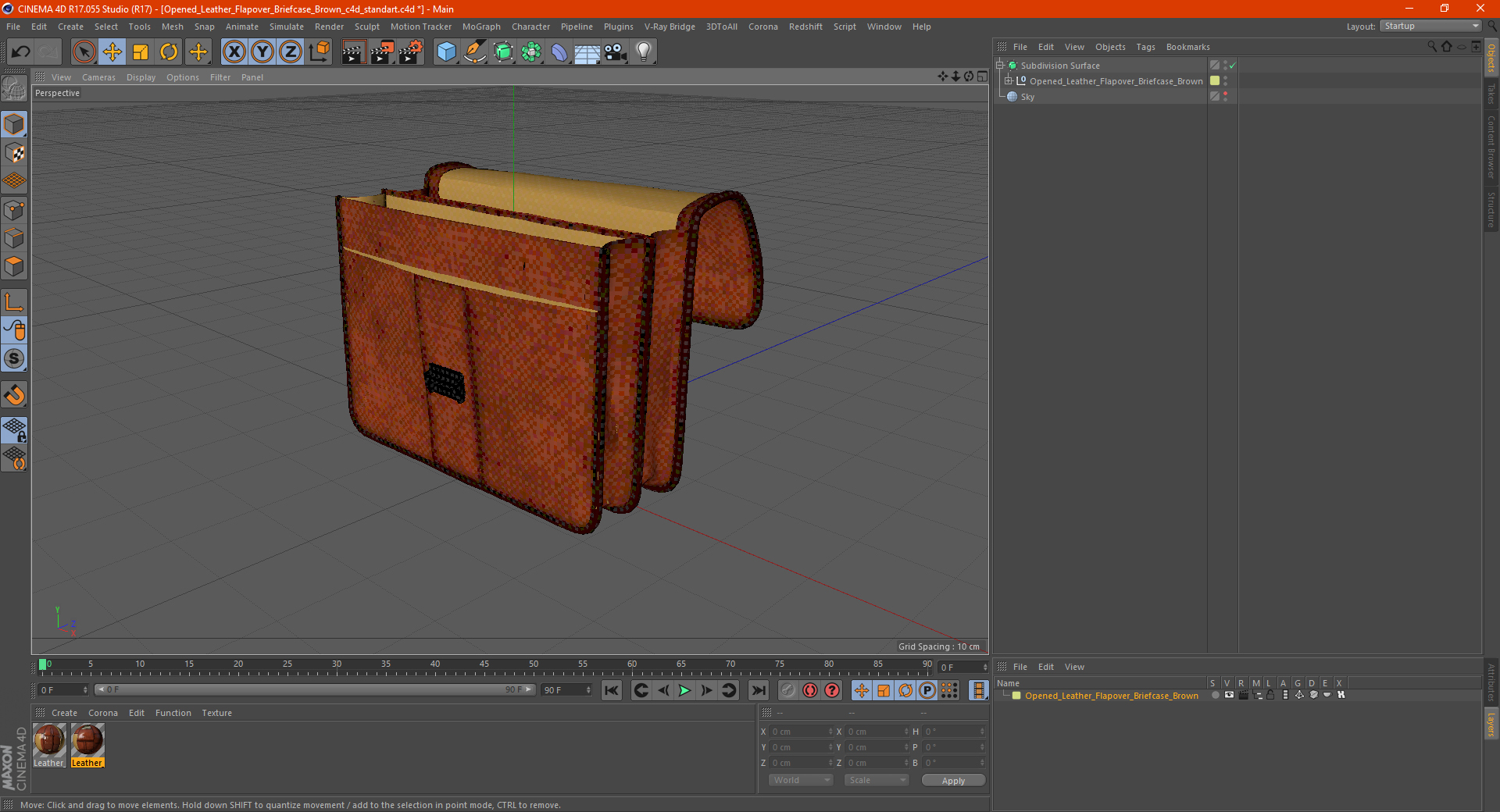Add a Cube primitive object
The image size is (1500, 812).
[446, 52]
